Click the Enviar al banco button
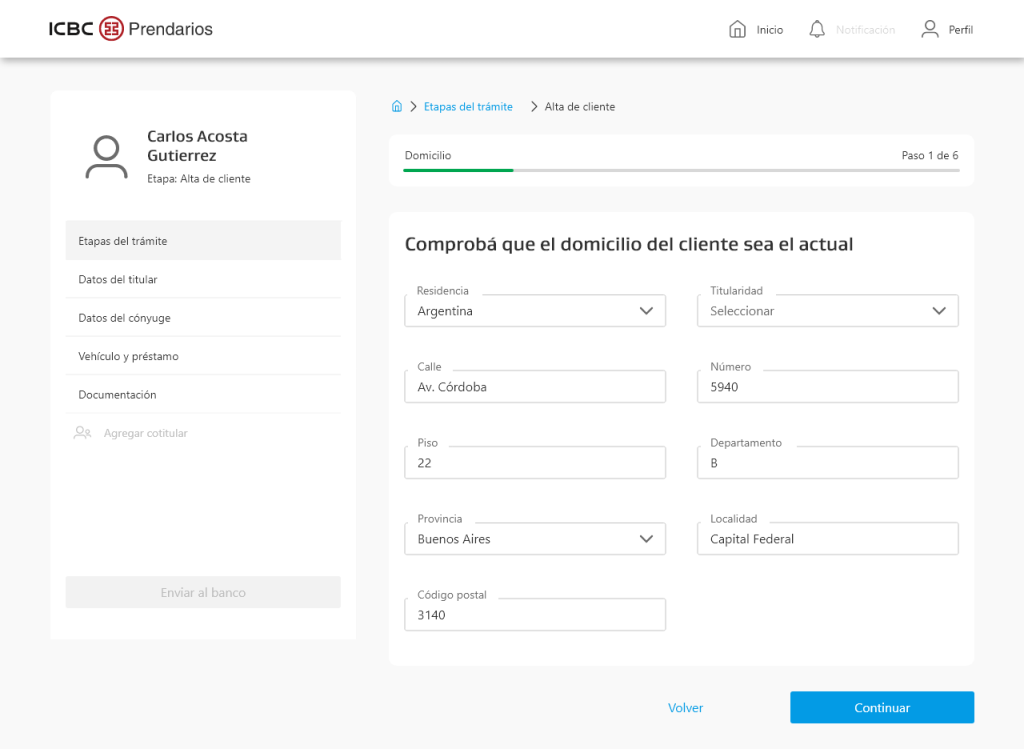The width and height of the screenshot is (1024, 749). [x=203, y=592]
